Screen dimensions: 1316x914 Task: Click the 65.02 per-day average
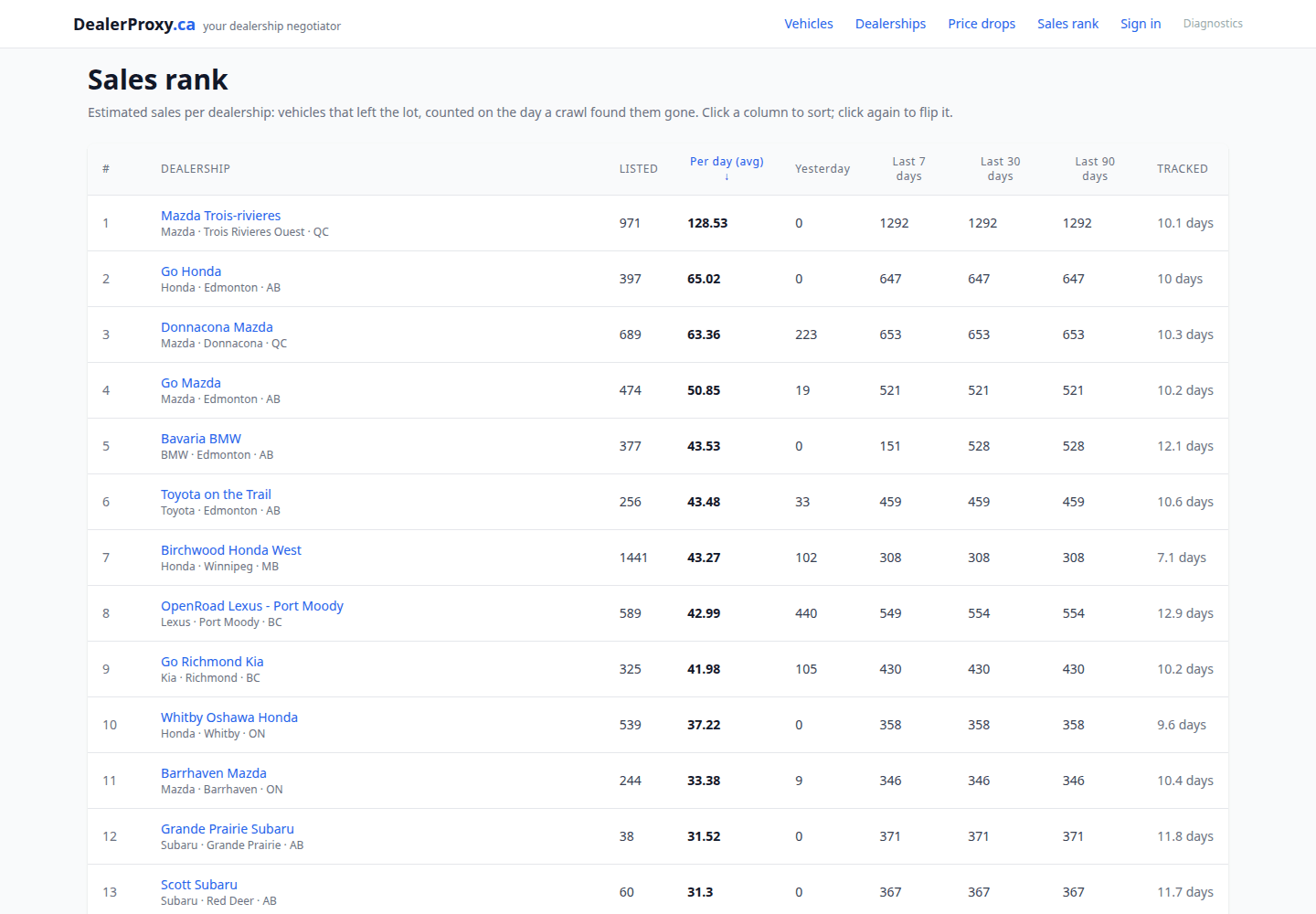pos(704,279)
